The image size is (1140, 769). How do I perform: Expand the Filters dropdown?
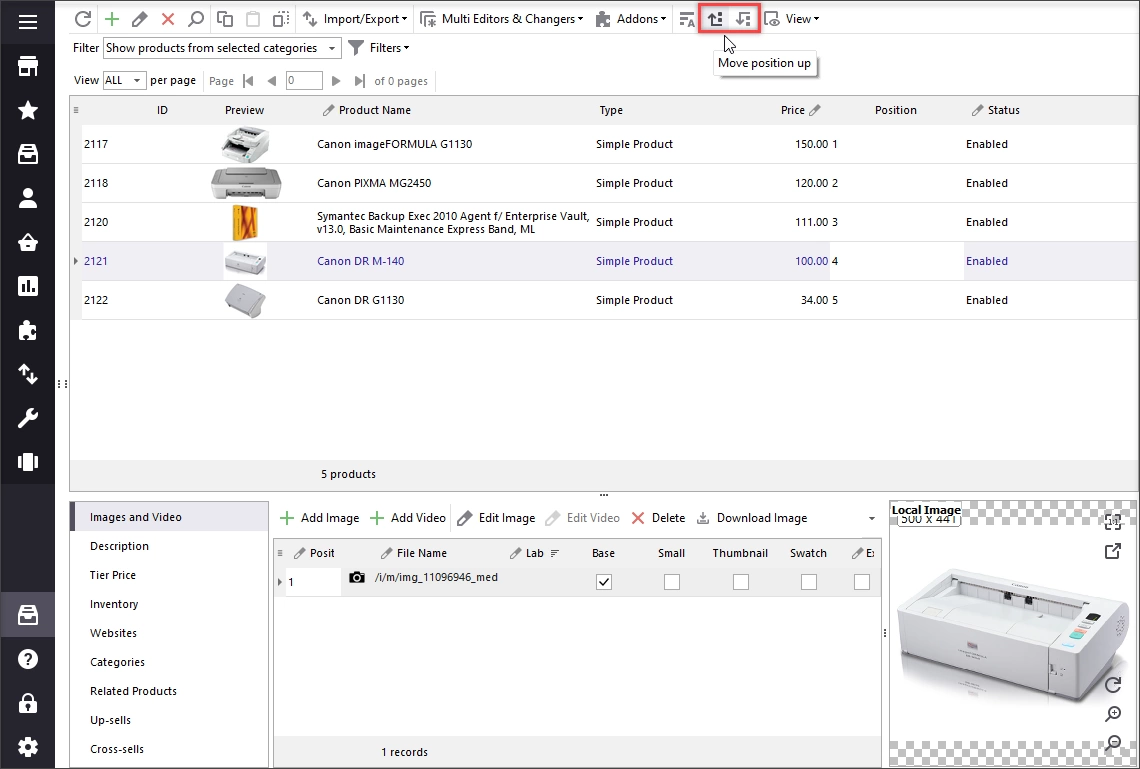[378, 48]
